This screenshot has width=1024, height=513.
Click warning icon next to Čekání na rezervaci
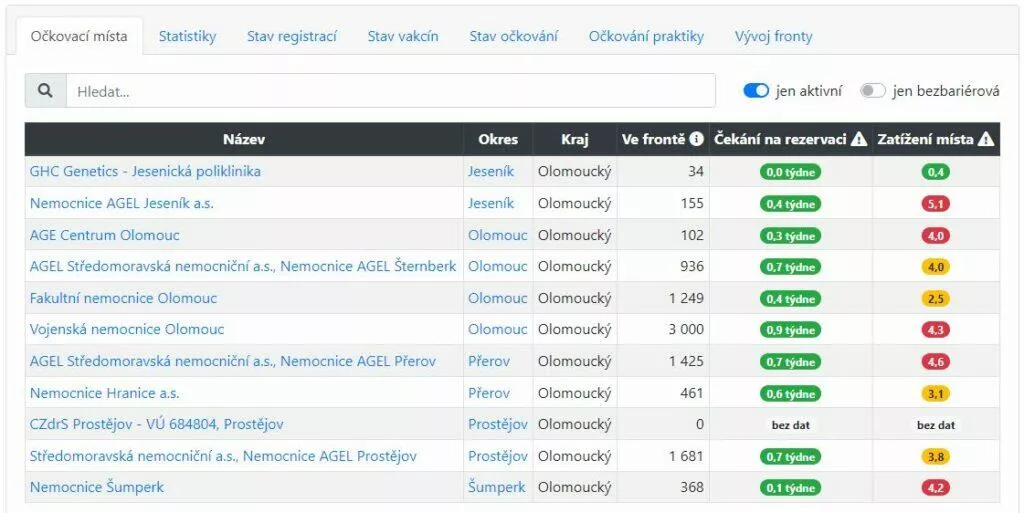(859, 140)
